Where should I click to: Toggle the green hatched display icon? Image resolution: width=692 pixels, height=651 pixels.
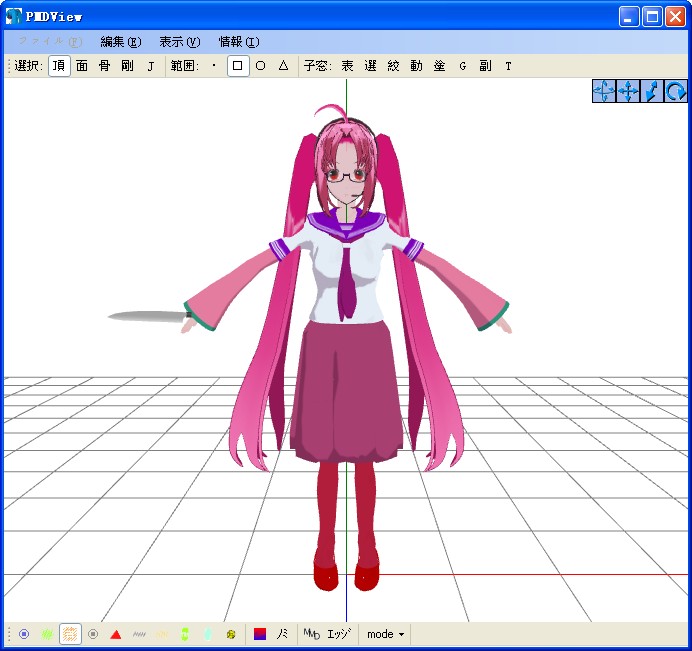coord(47,634)
